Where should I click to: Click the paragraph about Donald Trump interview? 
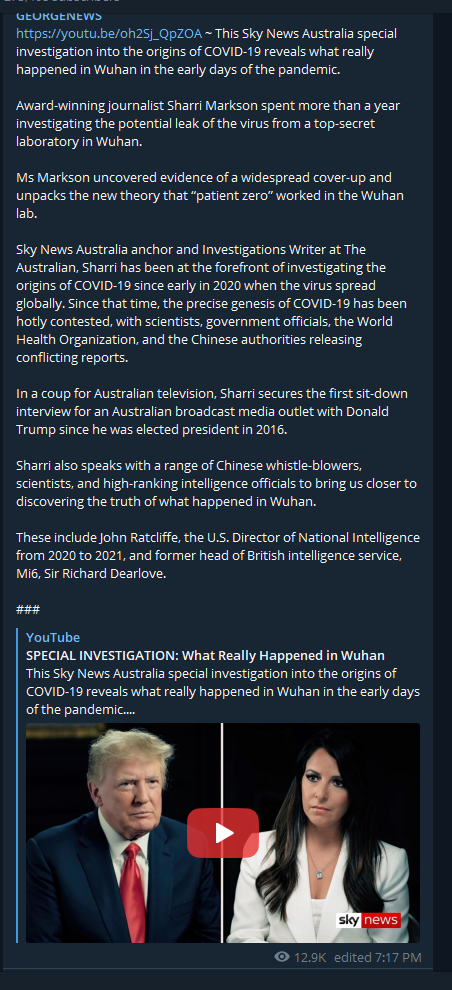tap(211, 411)
